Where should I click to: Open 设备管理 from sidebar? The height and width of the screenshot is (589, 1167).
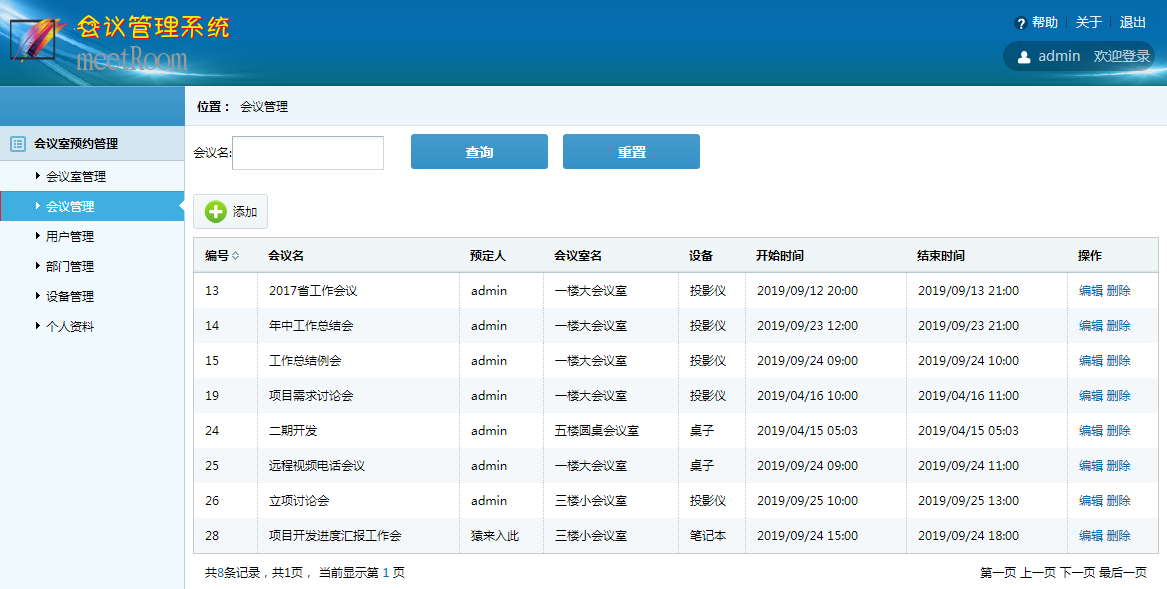[70, 296]
